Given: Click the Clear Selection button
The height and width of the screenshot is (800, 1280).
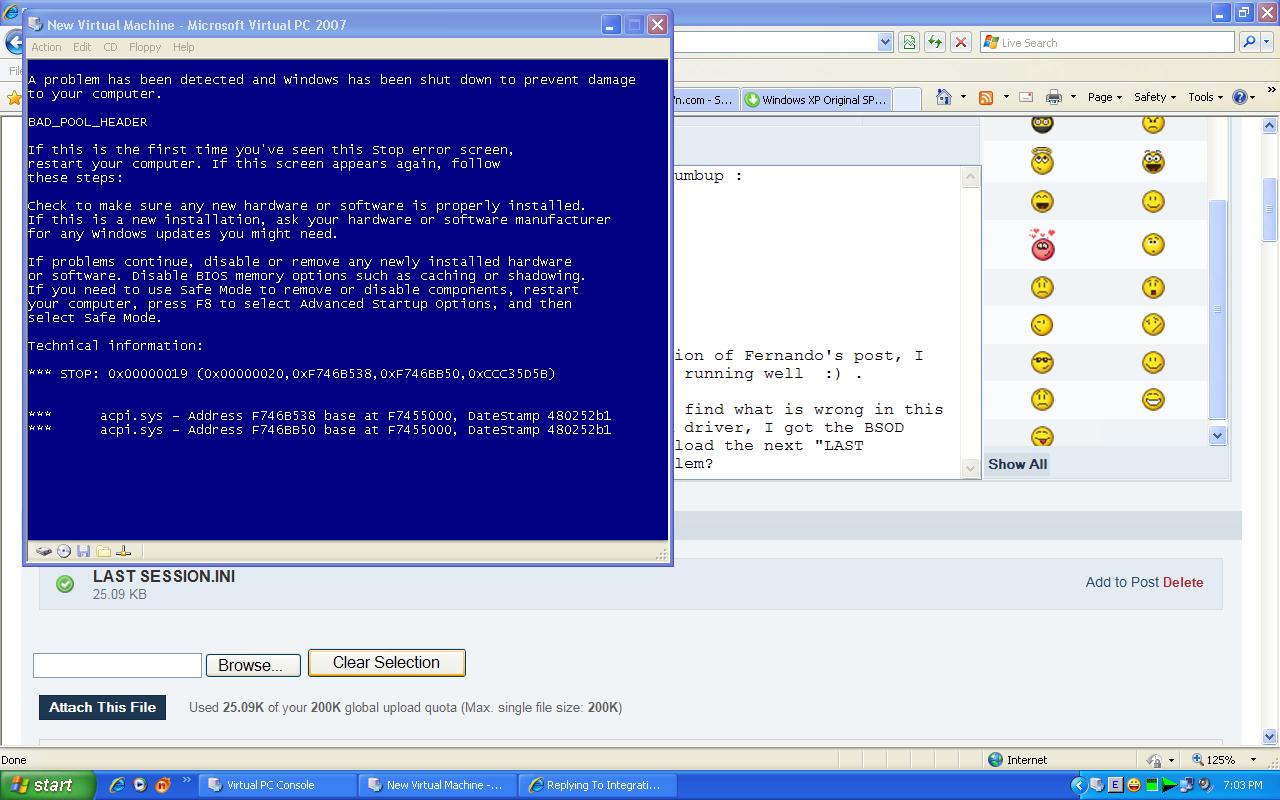Looking at the screenshot, I should tap(386, 662).
